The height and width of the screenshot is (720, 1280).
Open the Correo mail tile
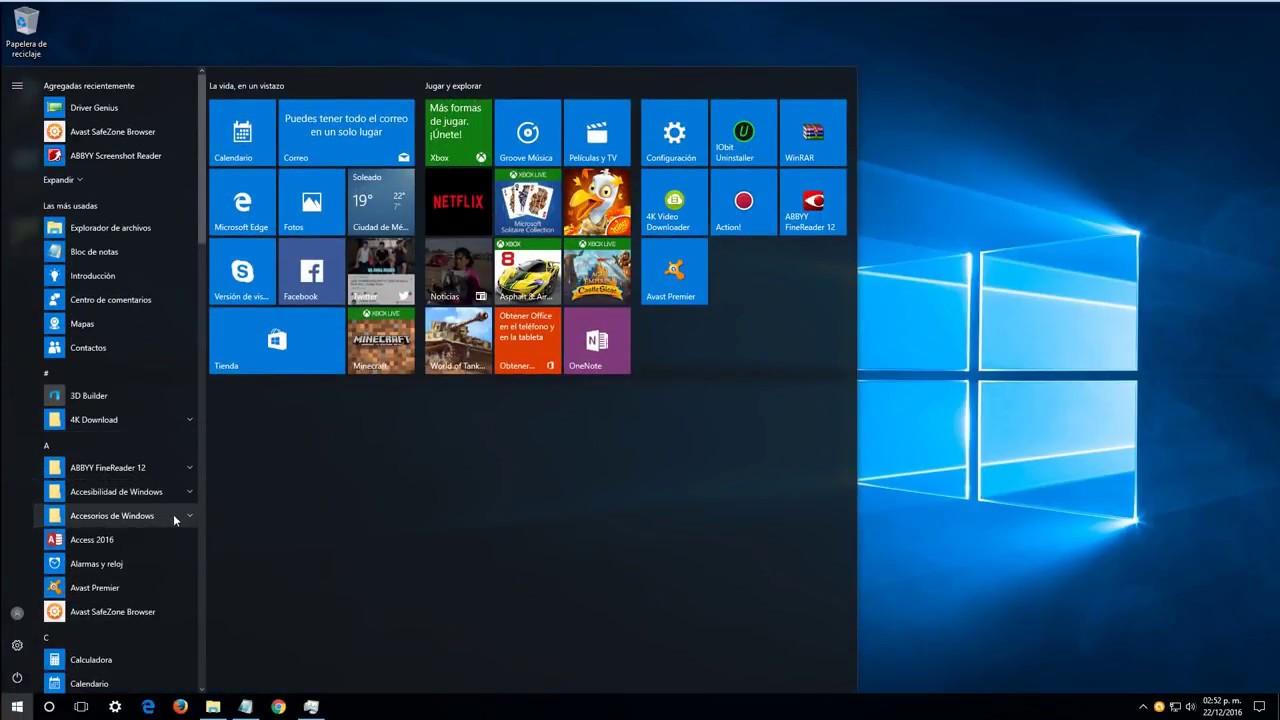click(x=346, y=132)
